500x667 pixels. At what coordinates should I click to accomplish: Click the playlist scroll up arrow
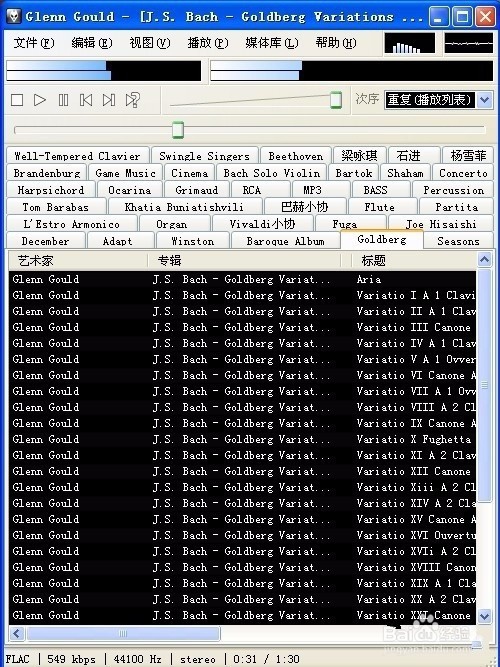tap(484, 259)
